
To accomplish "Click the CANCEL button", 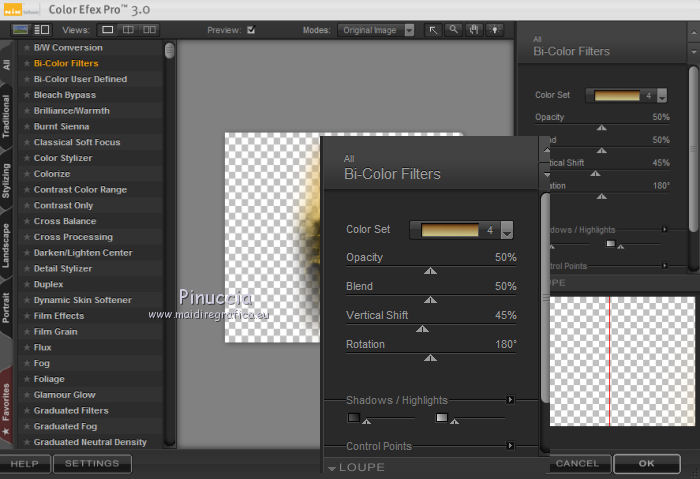I will click(x=577, y=464).
